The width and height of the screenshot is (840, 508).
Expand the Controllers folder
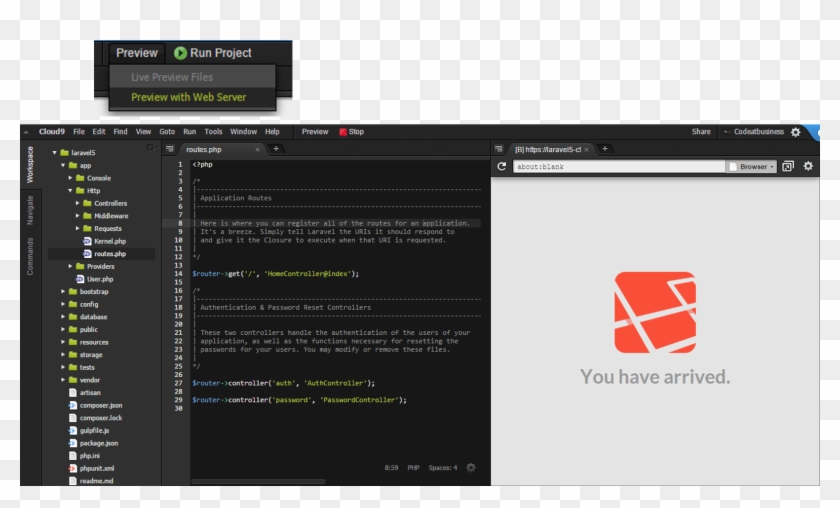78,203
